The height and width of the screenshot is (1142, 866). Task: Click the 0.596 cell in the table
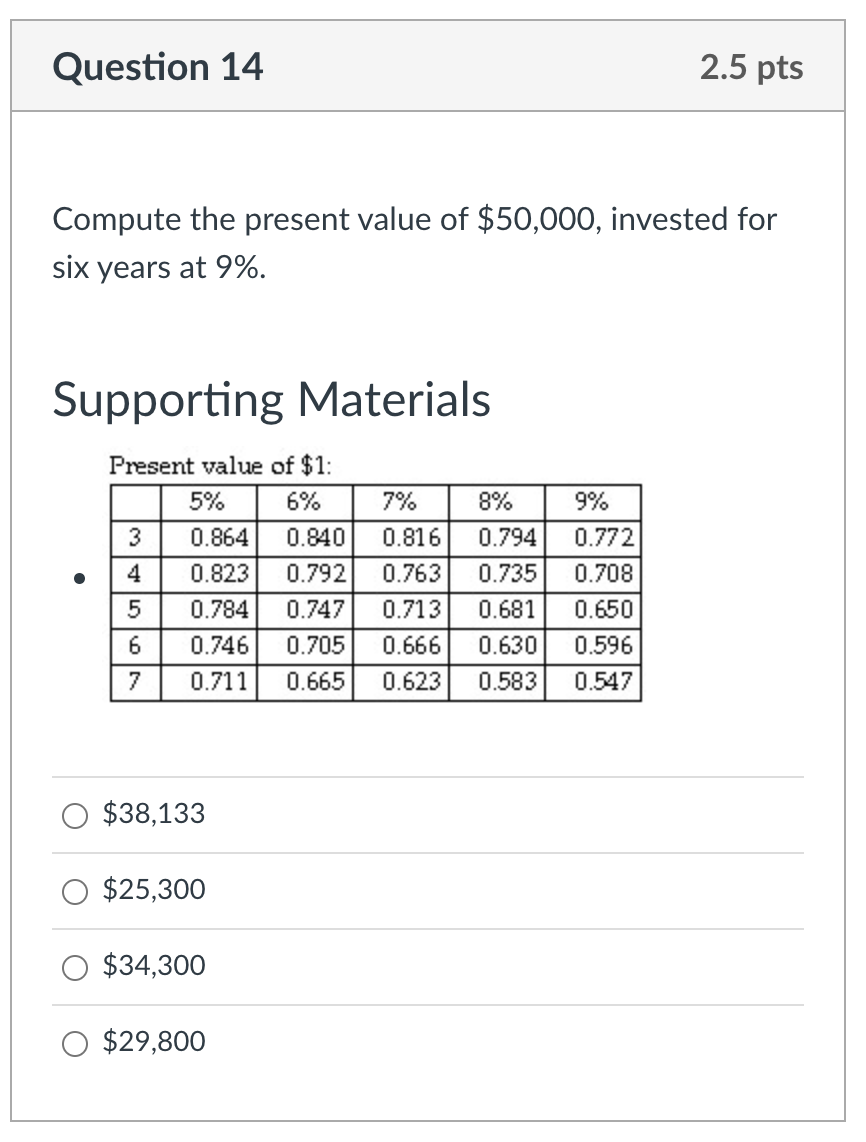coord(603,646)
